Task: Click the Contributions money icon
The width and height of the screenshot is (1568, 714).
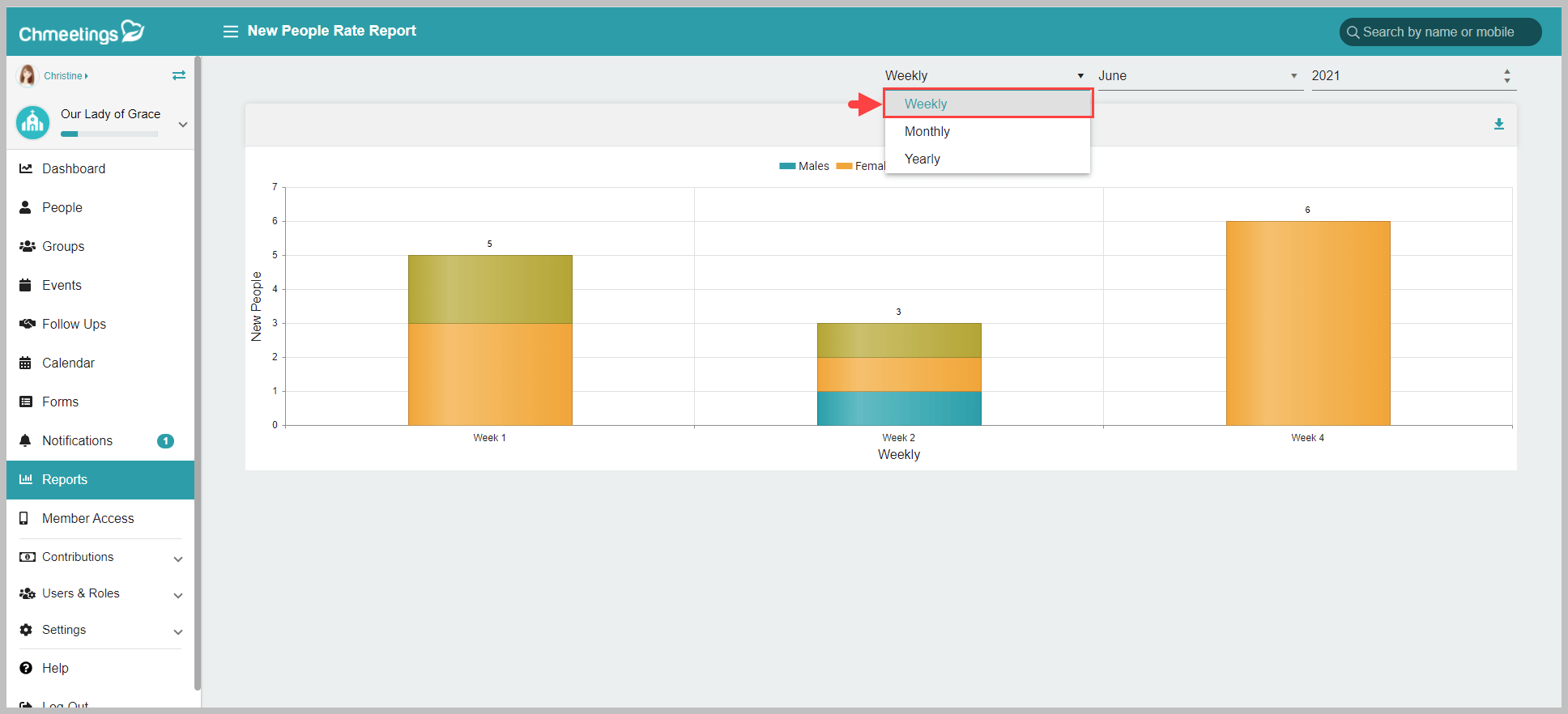Action: tap(27, 557)
